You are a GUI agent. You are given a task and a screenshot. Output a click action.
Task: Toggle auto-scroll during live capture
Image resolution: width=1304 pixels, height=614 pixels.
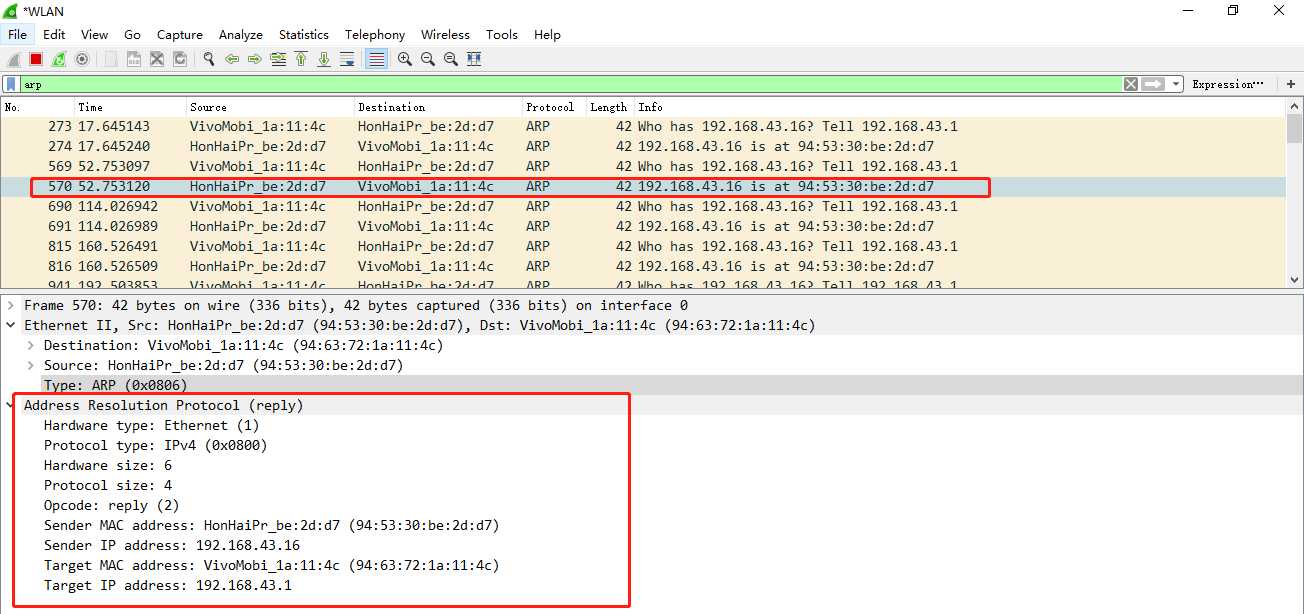click(347, 60)
